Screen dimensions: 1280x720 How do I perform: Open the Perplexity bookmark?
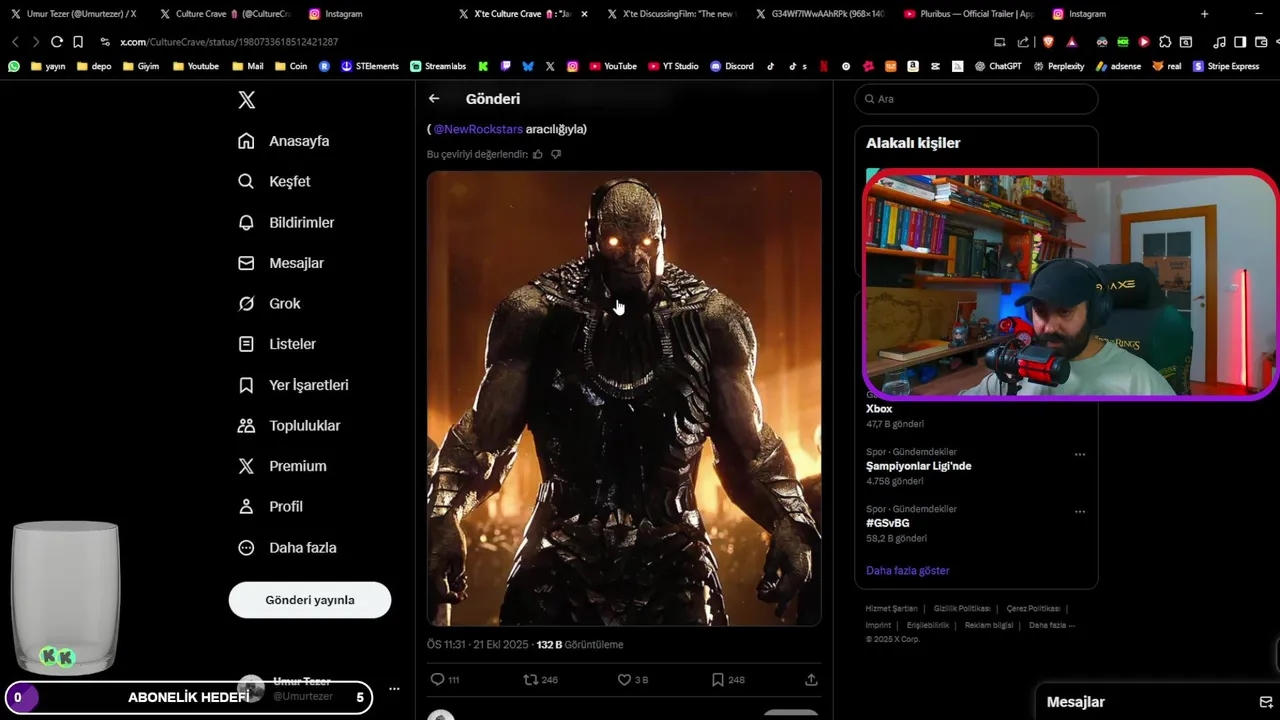pyautogui.click(x=1059, y=66)
